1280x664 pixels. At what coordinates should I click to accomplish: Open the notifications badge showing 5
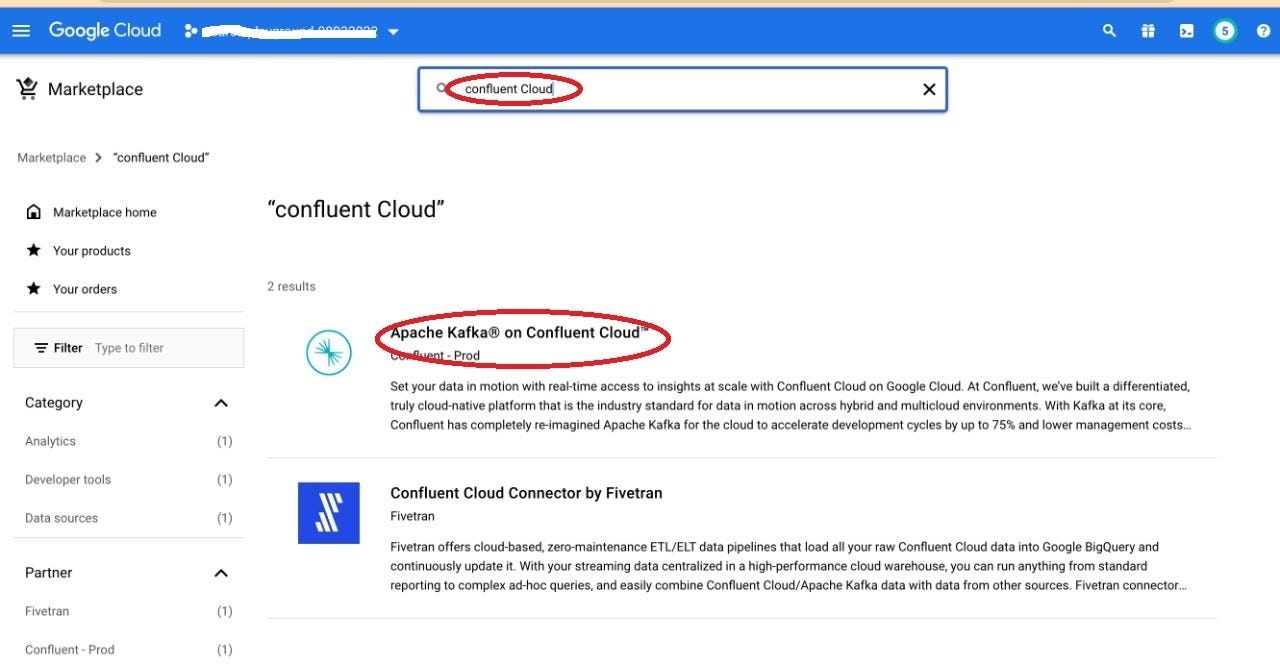coord(1225,31)
